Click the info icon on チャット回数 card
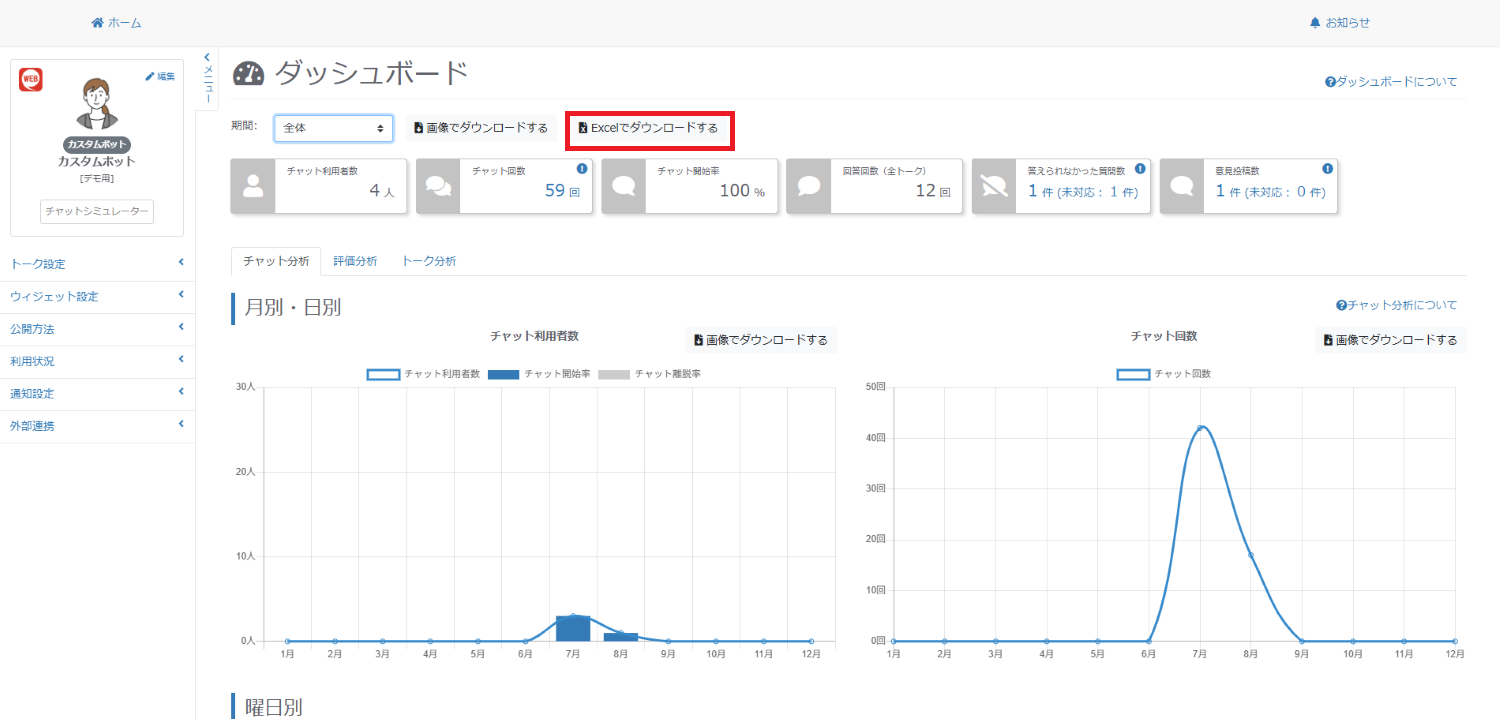This screenshot has height=719, width=1500. (581, 169)
